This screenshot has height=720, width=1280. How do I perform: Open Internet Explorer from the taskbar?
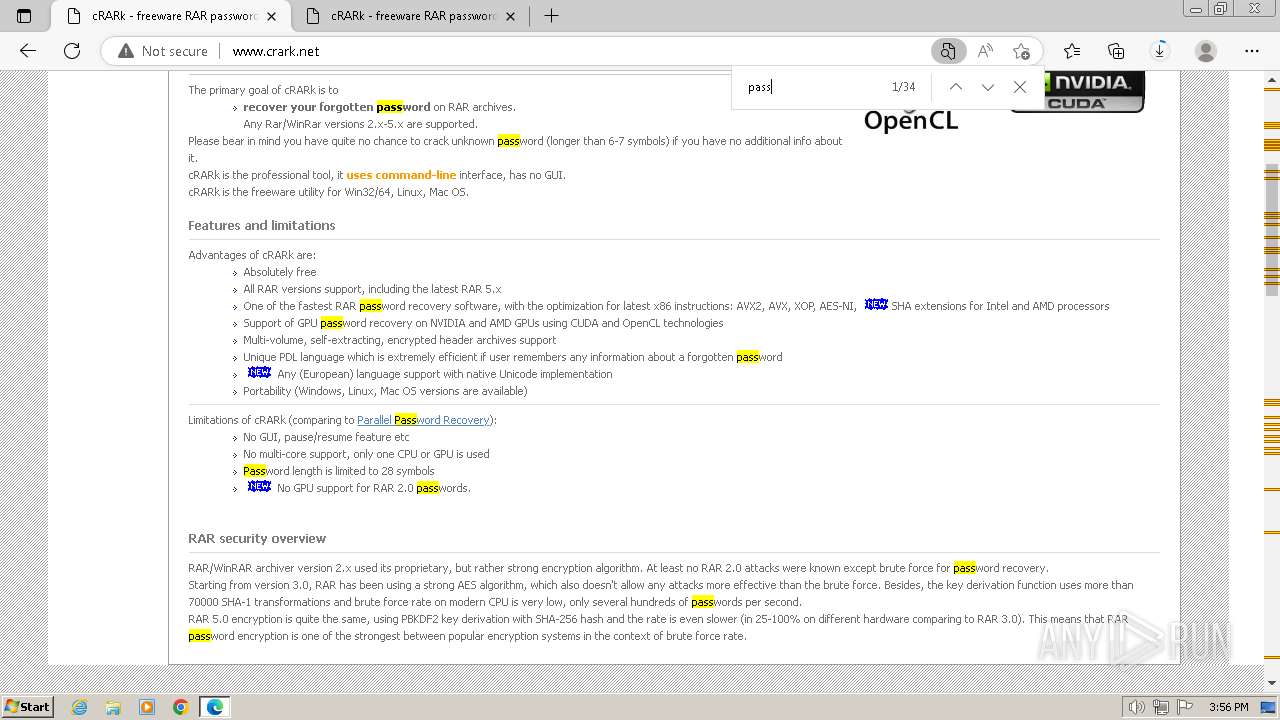[x=80, y=707]
